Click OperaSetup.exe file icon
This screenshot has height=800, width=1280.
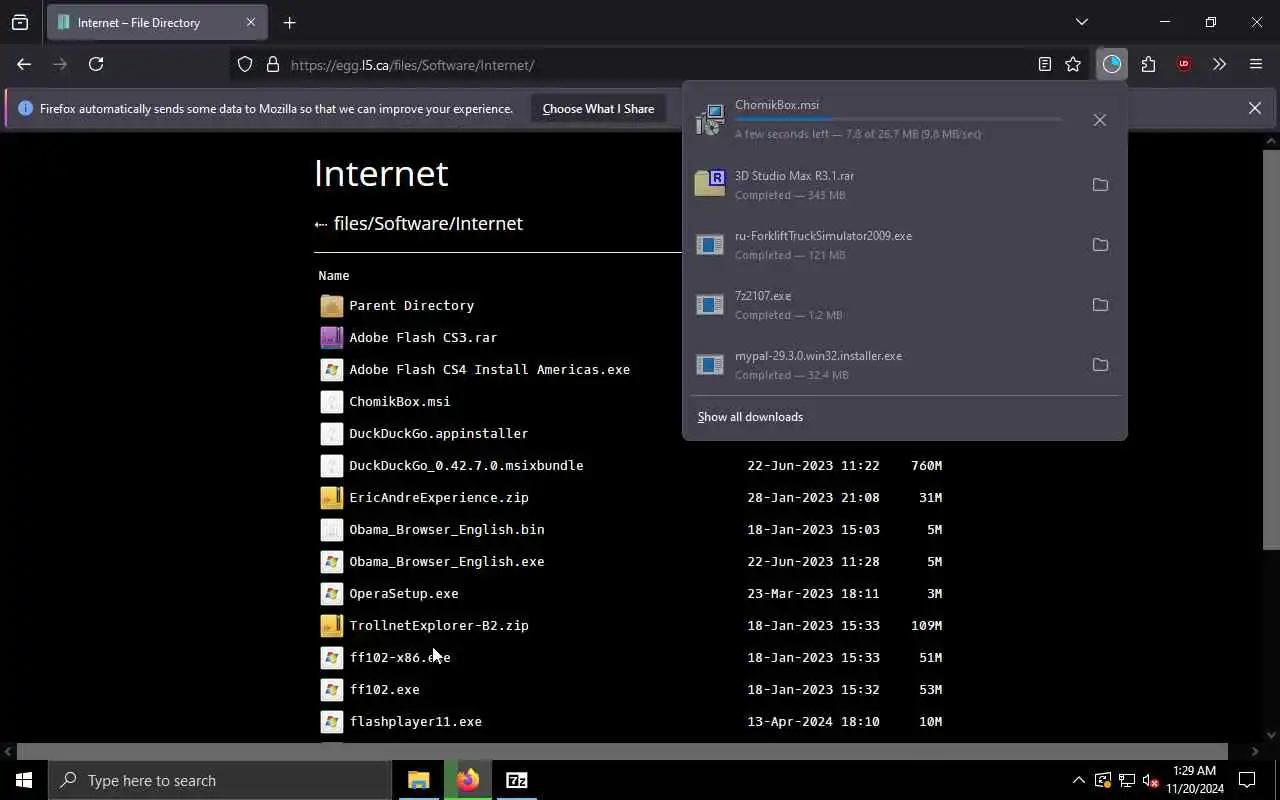[x=331, y=593]
